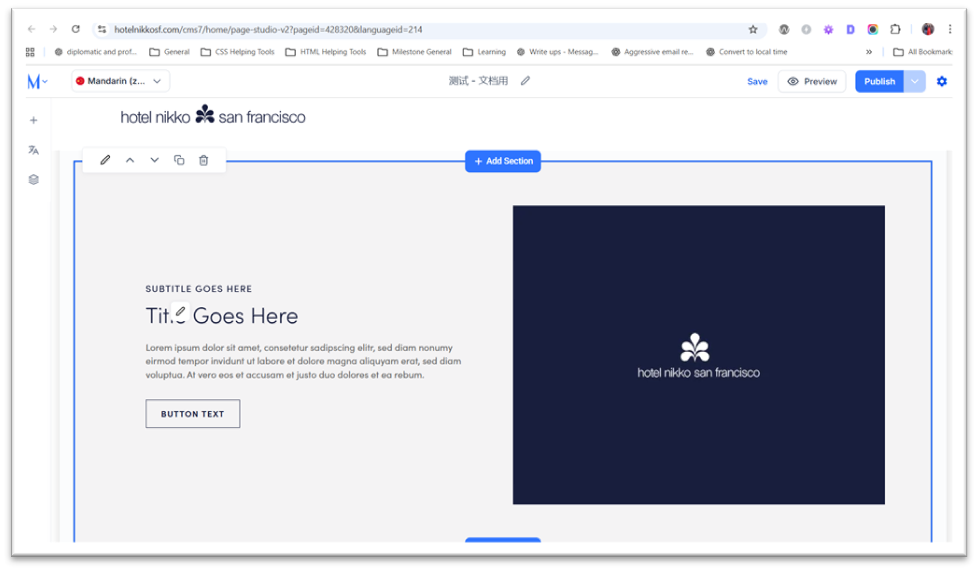Click the plus icon in left sidebar
978x571 pixels.
(x=34, y=120)
